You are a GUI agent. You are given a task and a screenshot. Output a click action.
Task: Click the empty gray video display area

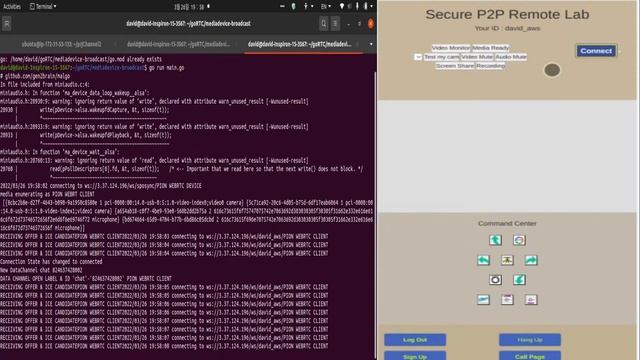pos(507,156)
